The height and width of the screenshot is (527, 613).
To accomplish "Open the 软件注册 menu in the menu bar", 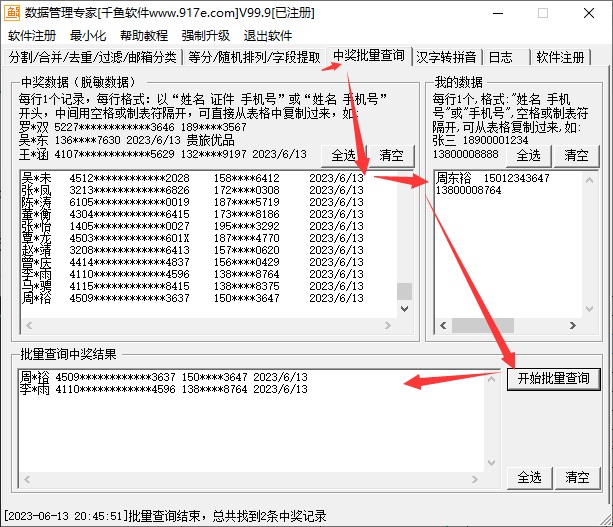I will point(32,35).
